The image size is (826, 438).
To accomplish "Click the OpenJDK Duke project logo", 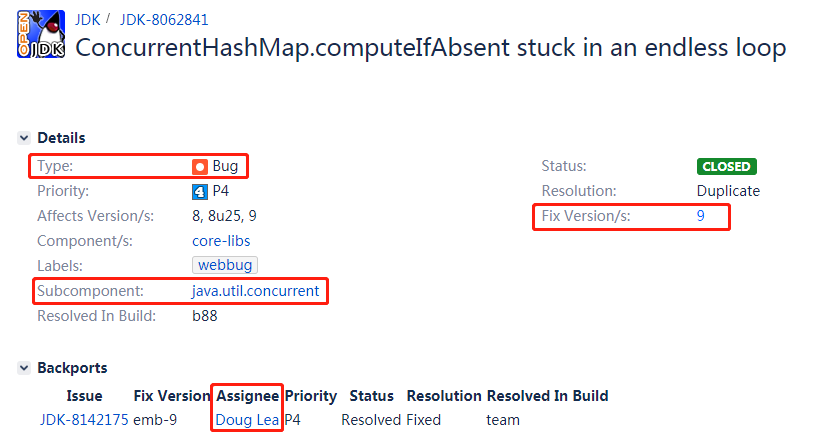I will 41,34.
